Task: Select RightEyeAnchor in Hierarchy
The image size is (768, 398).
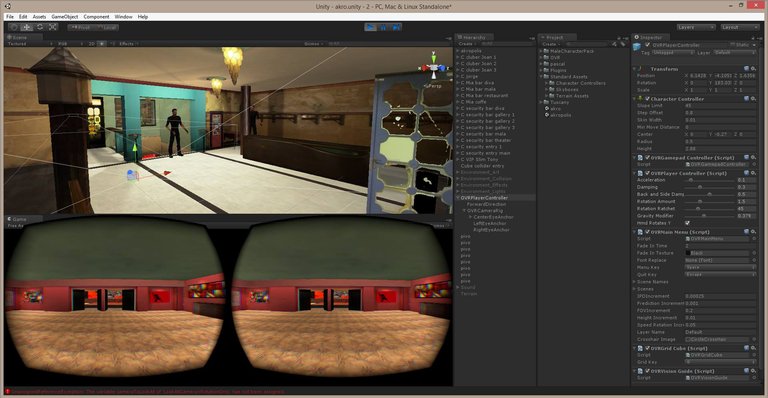Action: 491,230
